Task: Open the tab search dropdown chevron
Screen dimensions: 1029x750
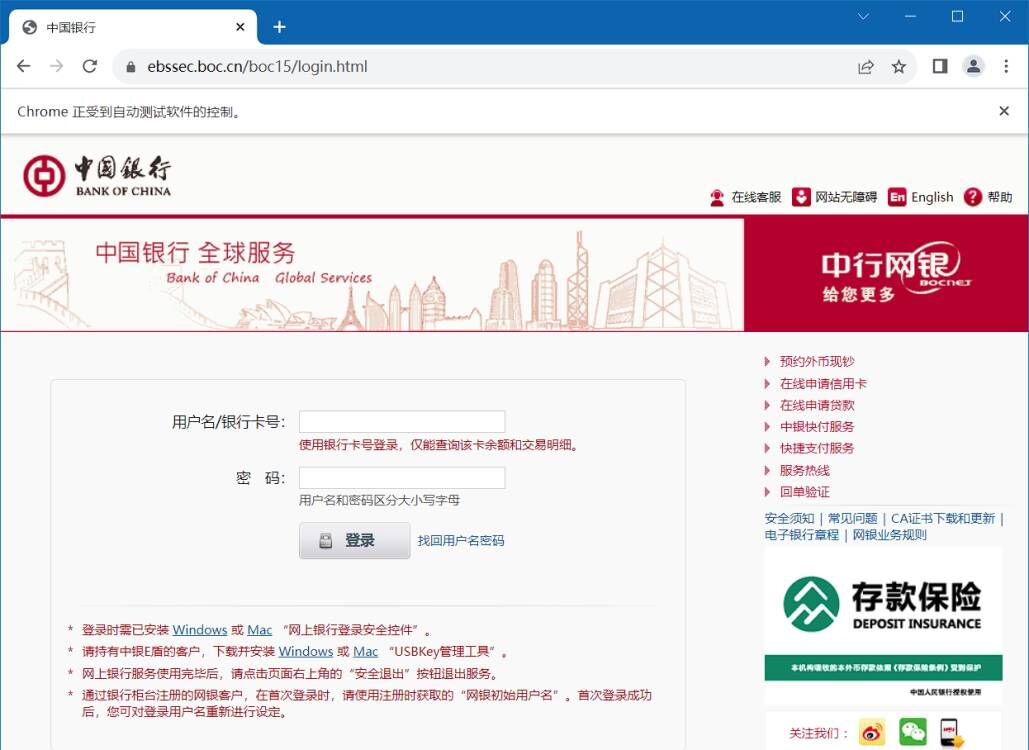Action: (x=864, y=16)
